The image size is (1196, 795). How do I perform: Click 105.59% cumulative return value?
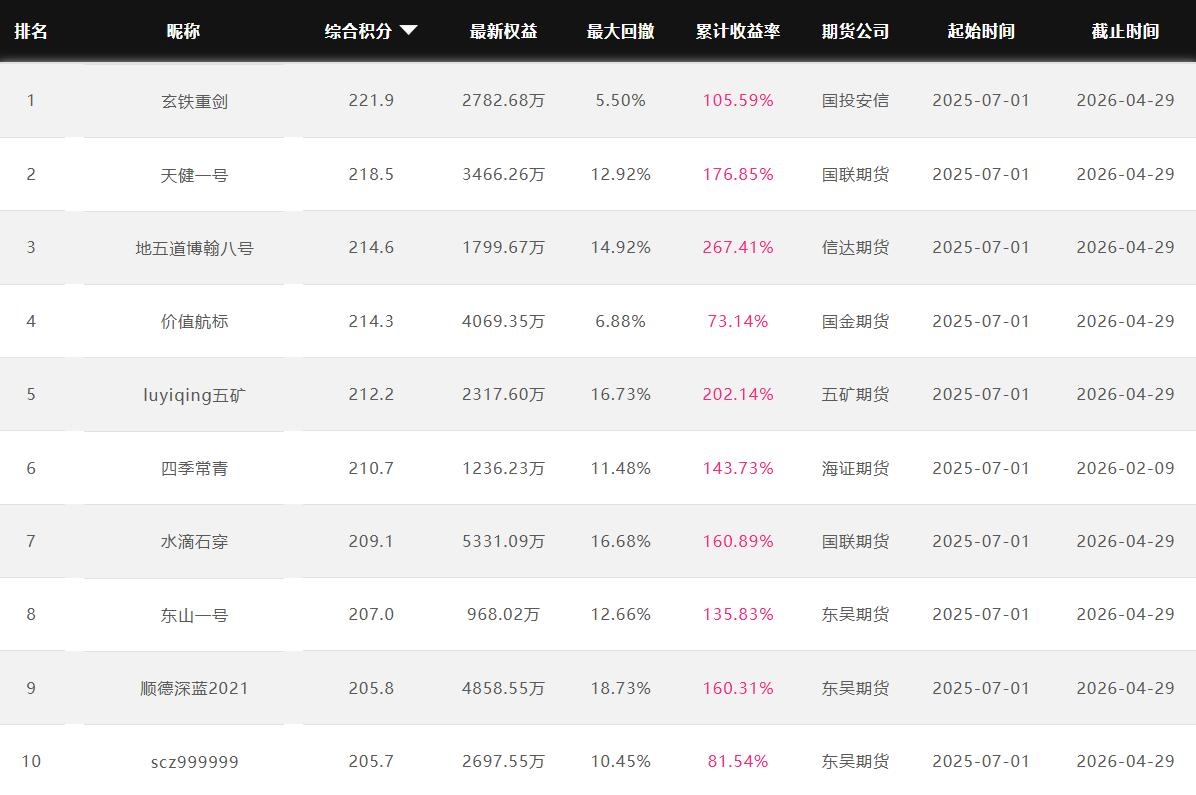(737, 101)
